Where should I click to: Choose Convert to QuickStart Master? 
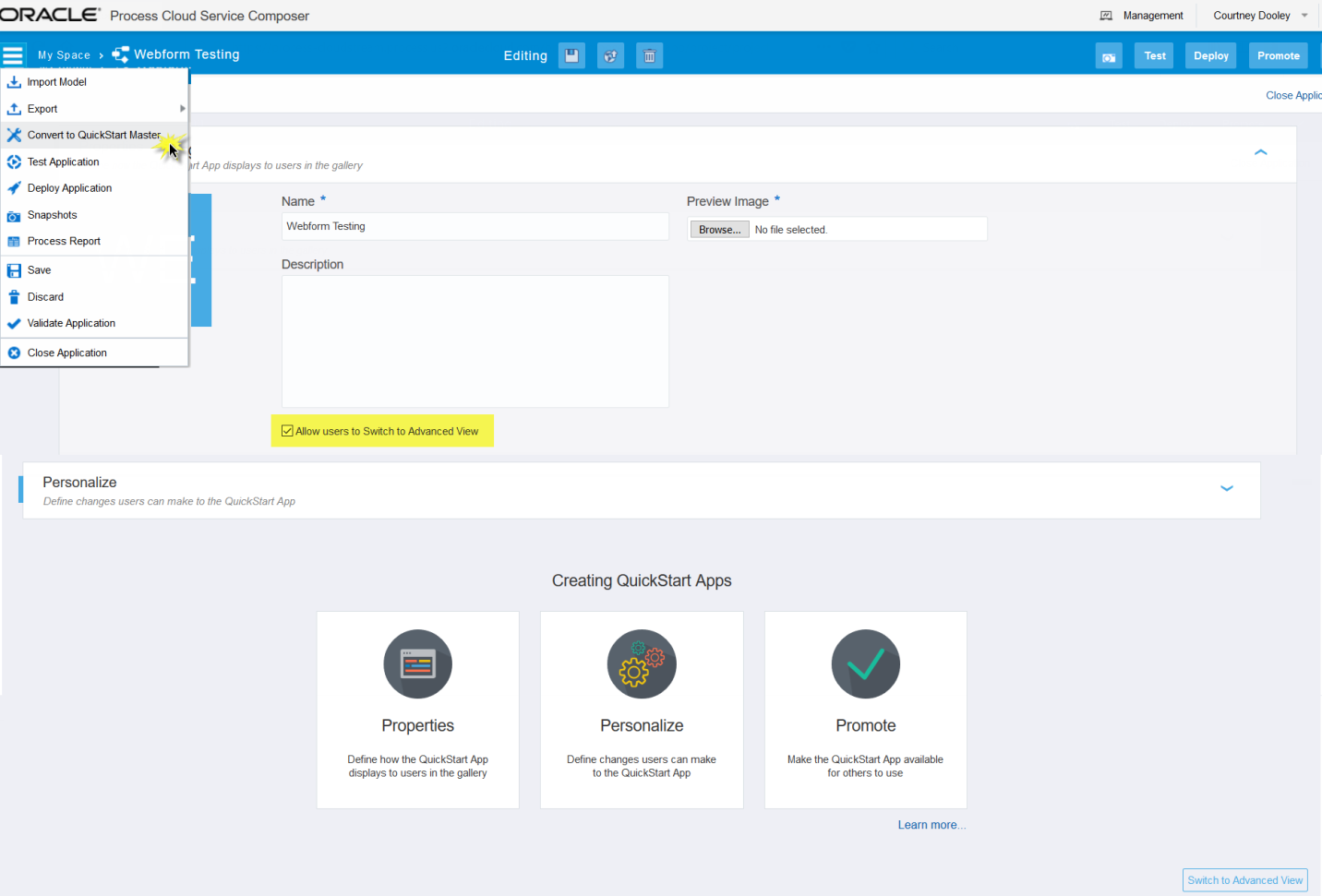click(x=94, y=135)
